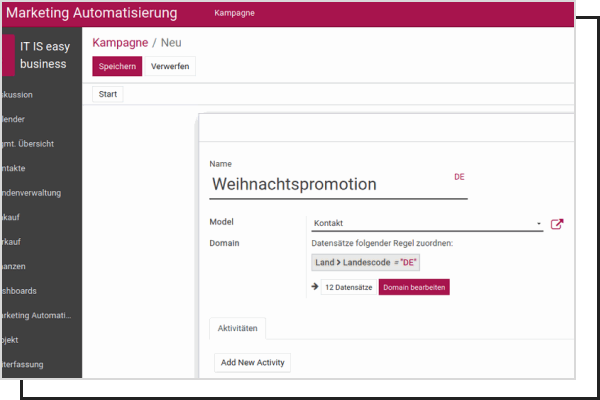Click the arrow icon before 12 Datensätze

315,287
